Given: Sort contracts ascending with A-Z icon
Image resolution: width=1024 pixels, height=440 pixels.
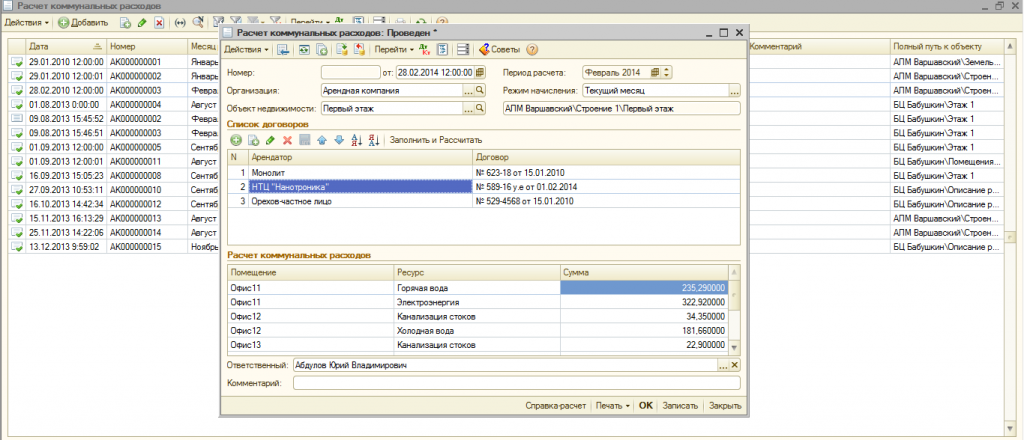Looking at the screenshot, I should click(357, 140).
